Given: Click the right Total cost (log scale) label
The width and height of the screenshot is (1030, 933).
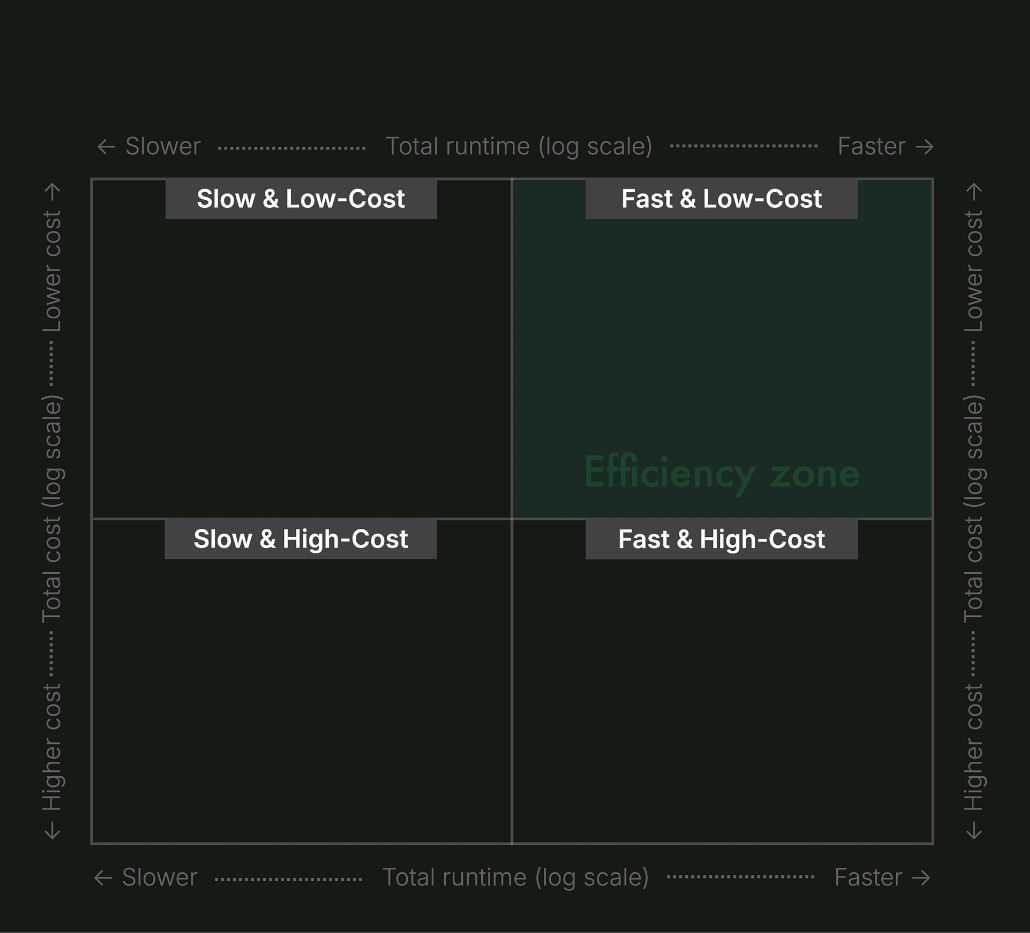Looking at the screenshot, I should click(x=973, y=510).
